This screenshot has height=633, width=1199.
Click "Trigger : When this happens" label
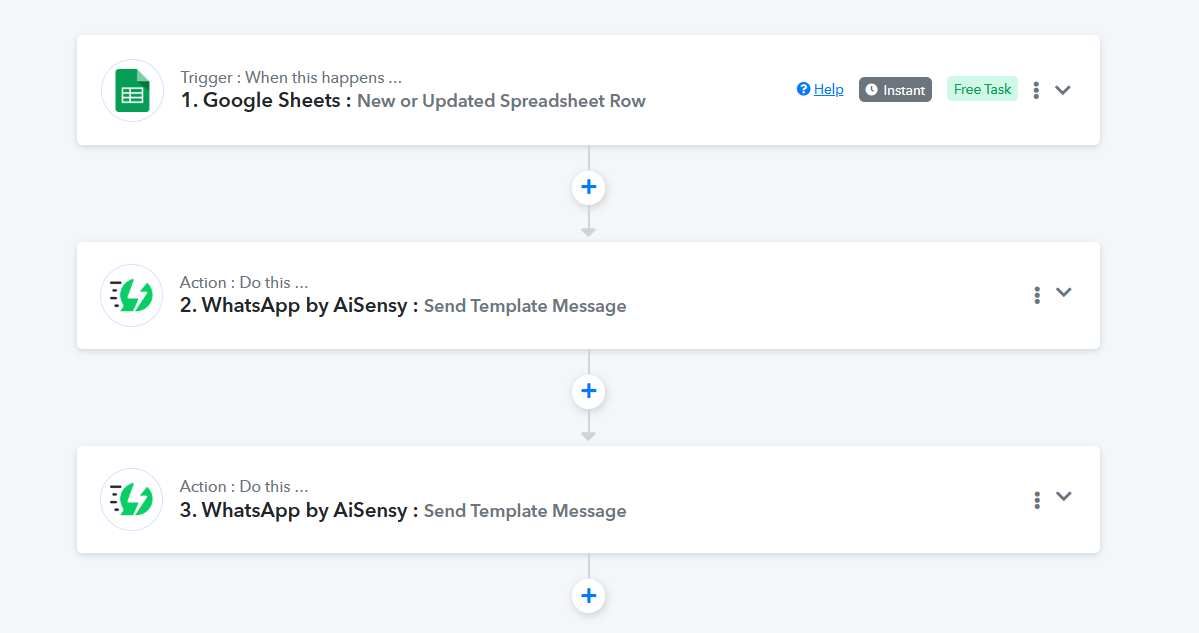point(291,77)
